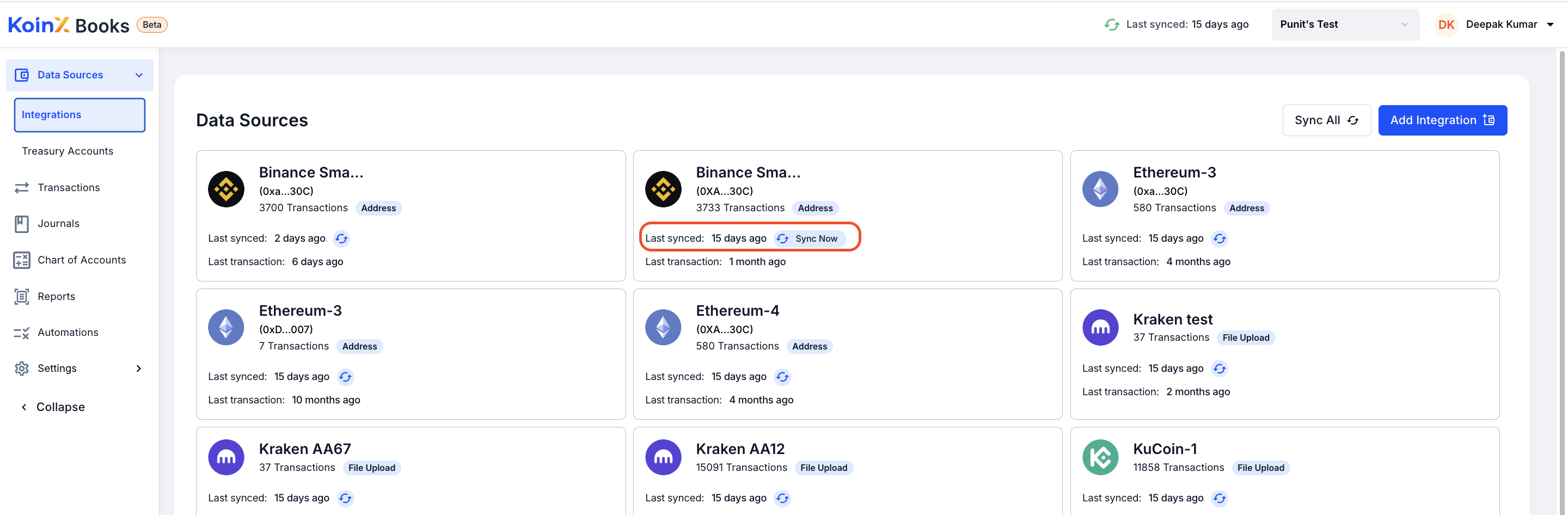This screenshot has width=1568, height=515.
Task: Click Ethereum logo on (0xD...007) card
Action: 226,328
